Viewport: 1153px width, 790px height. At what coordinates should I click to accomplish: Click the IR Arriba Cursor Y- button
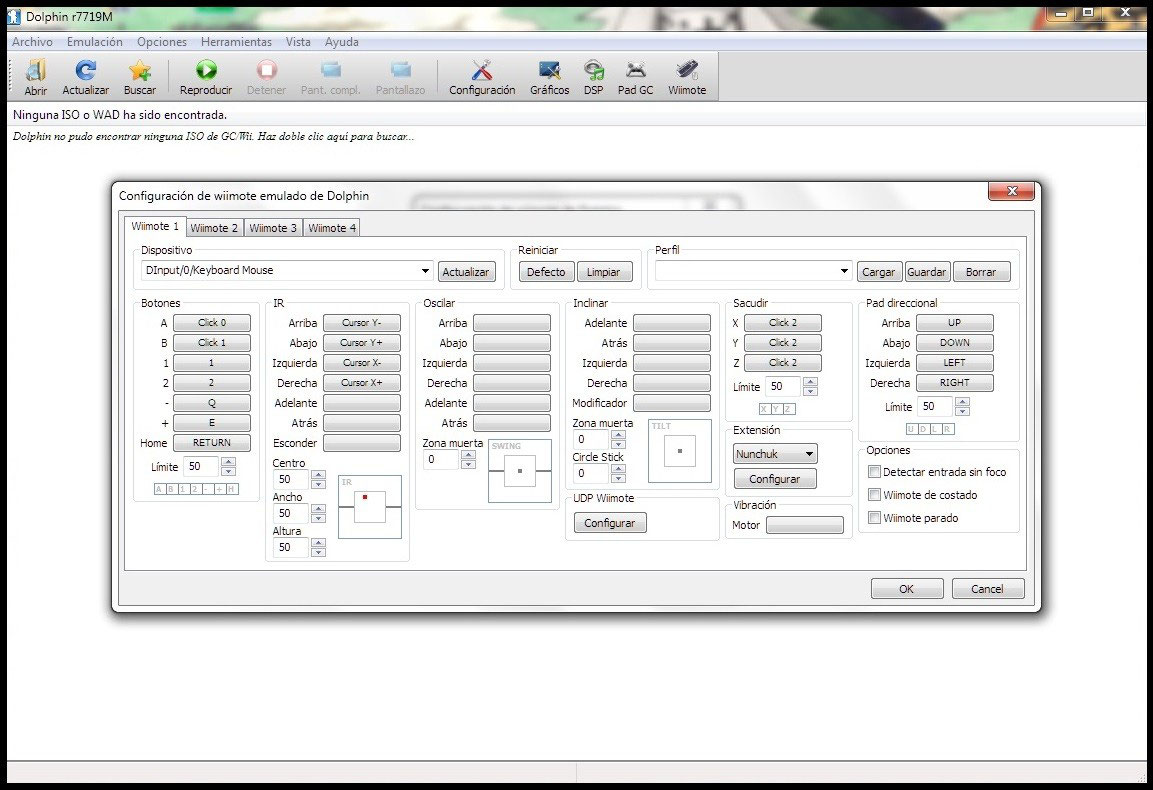pos(362,323)
